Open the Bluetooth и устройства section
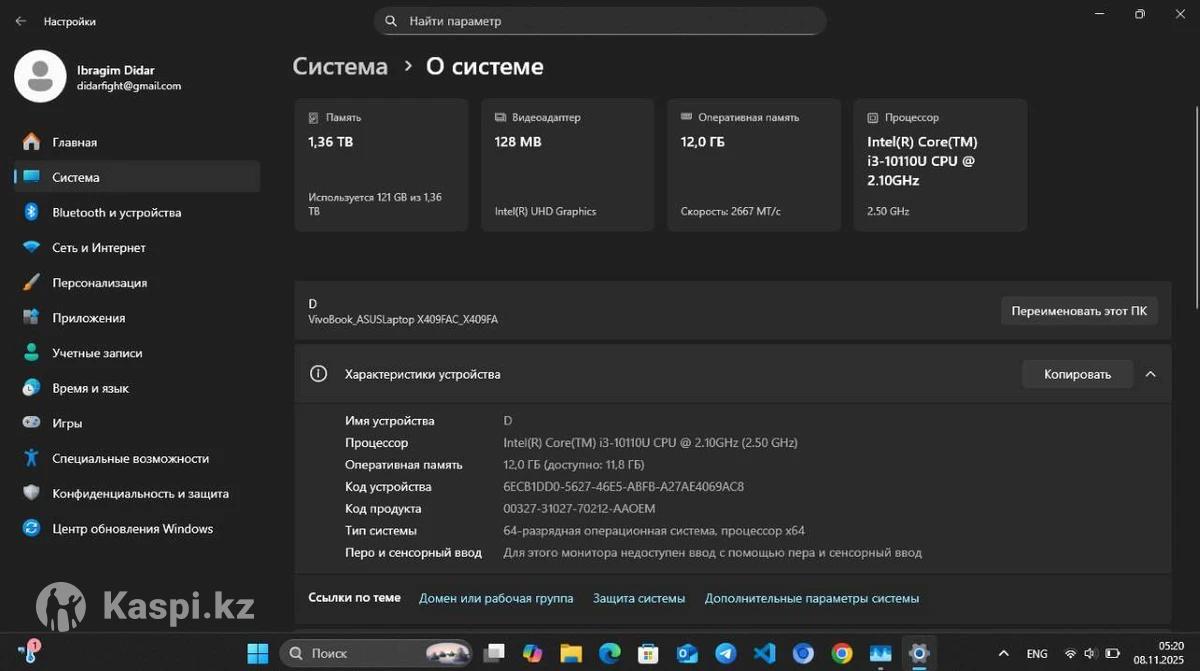The image size is (1200, 671). click(116, 213)
